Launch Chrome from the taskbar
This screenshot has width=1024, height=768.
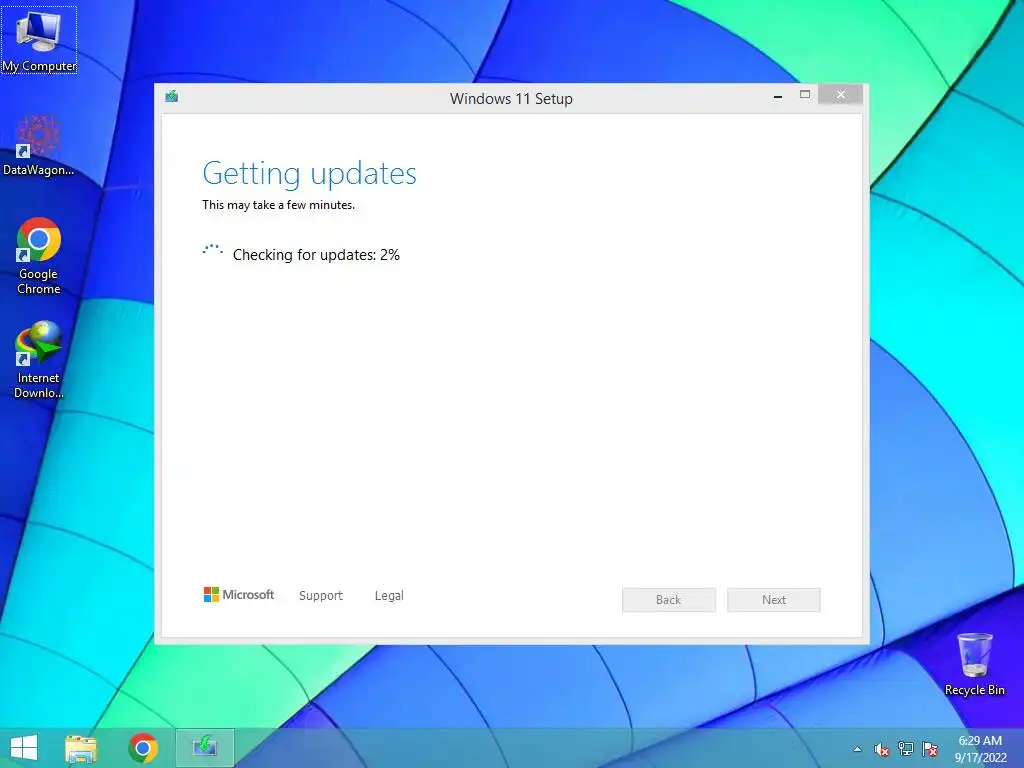click(x=143, y=748)
